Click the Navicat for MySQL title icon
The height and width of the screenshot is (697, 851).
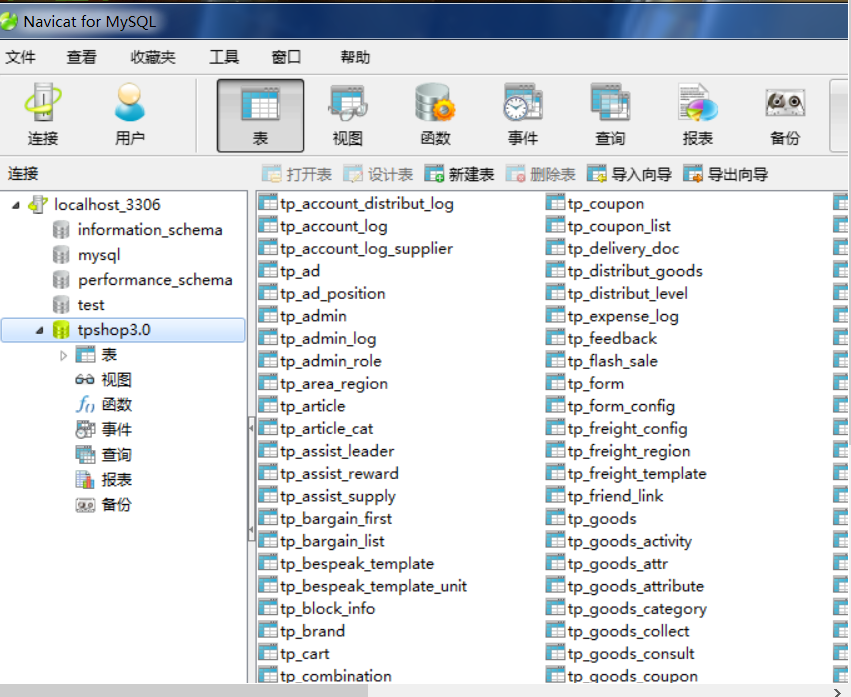pos(9,21)
